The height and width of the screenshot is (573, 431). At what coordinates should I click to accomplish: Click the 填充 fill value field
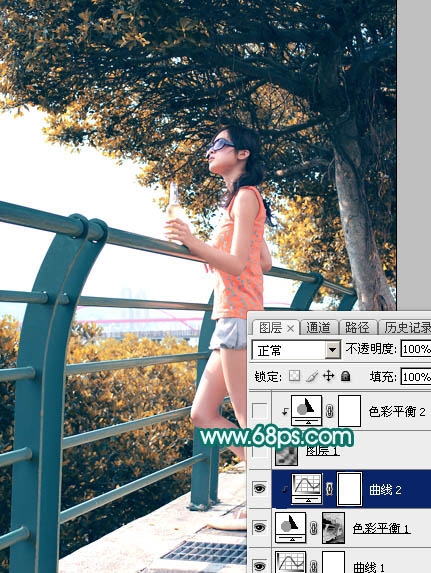coord(416,376)
